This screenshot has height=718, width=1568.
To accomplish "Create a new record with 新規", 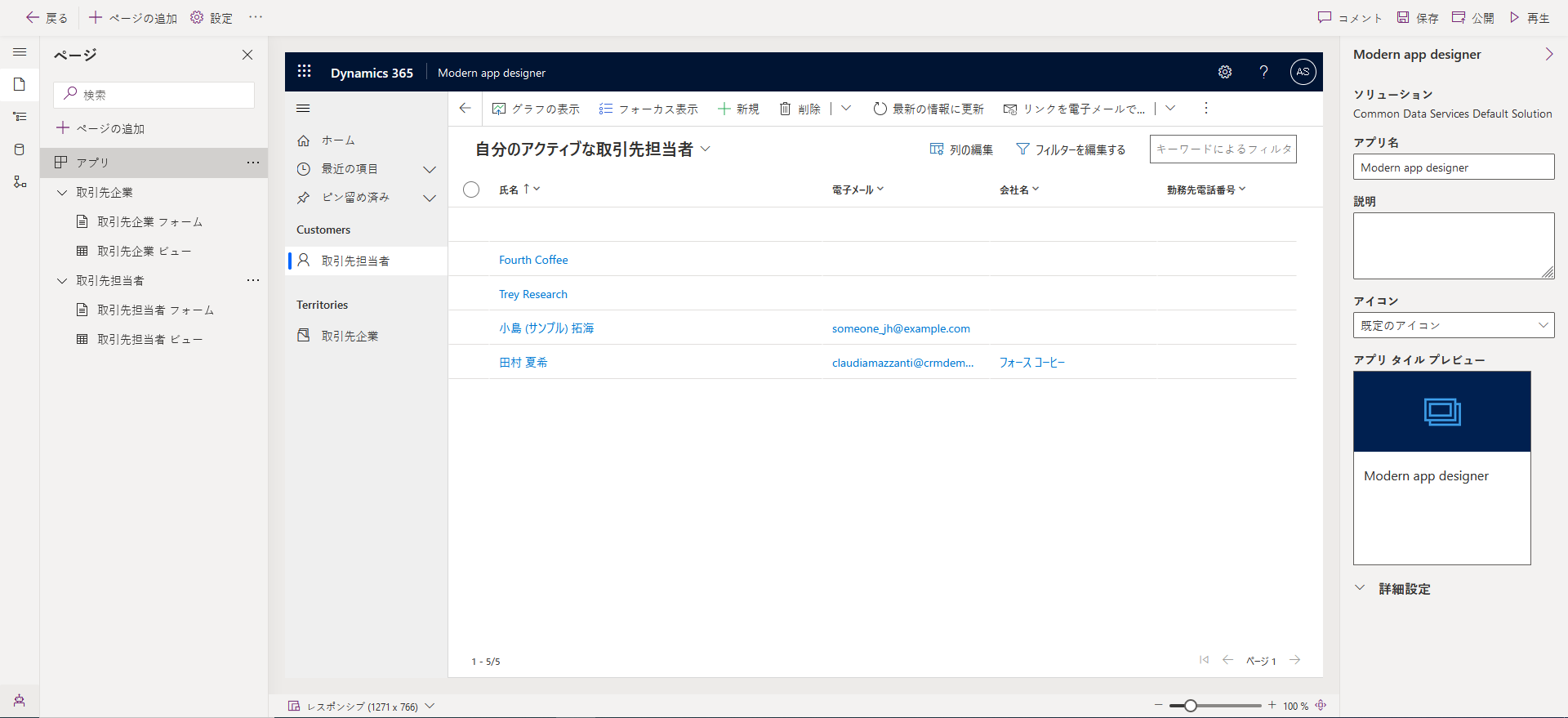I will click(738, 109).
